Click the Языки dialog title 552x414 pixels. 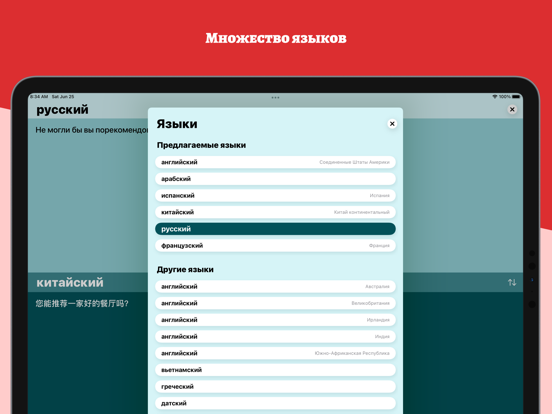coord(177,124)
